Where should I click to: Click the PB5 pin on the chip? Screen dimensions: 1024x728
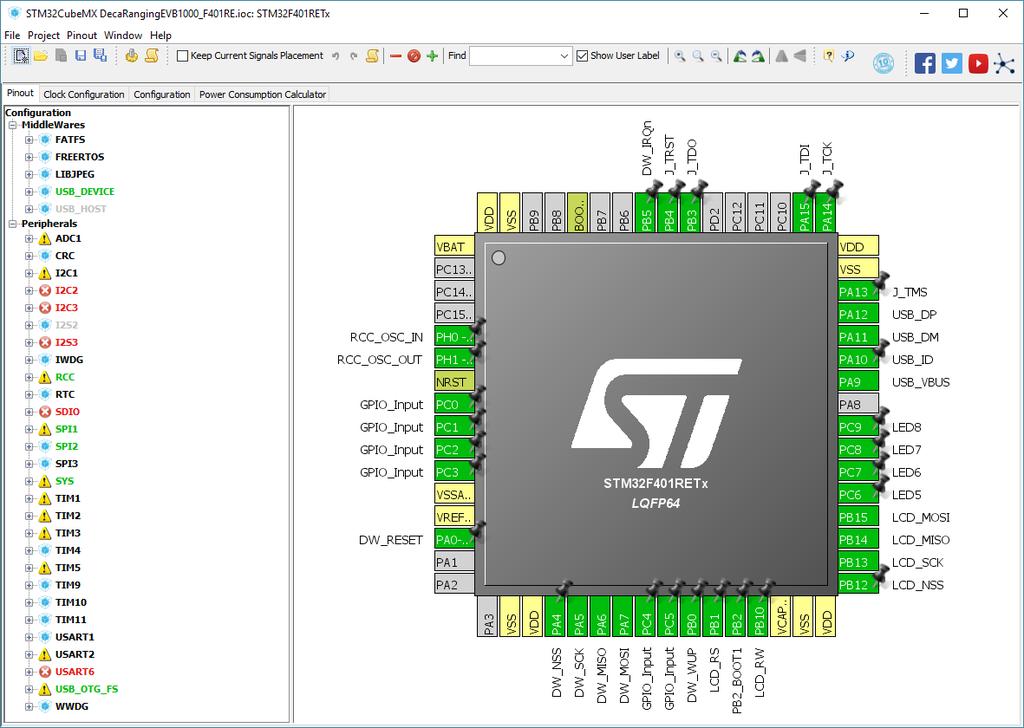click(x=647, y=212)
